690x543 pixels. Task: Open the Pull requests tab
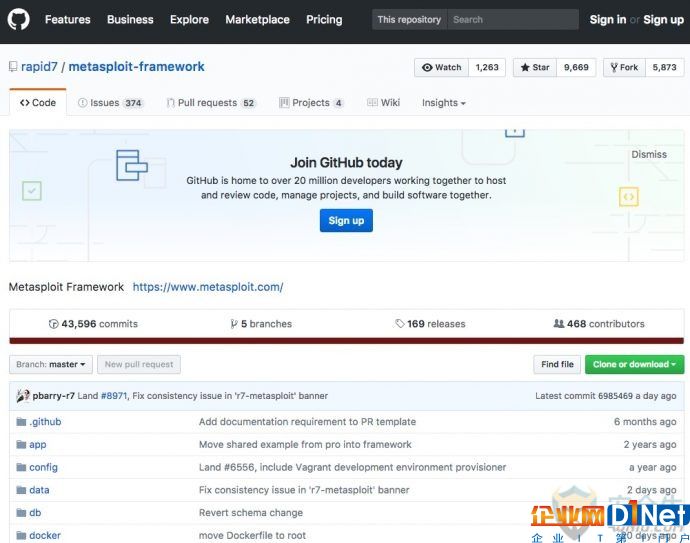pos(211,103)
